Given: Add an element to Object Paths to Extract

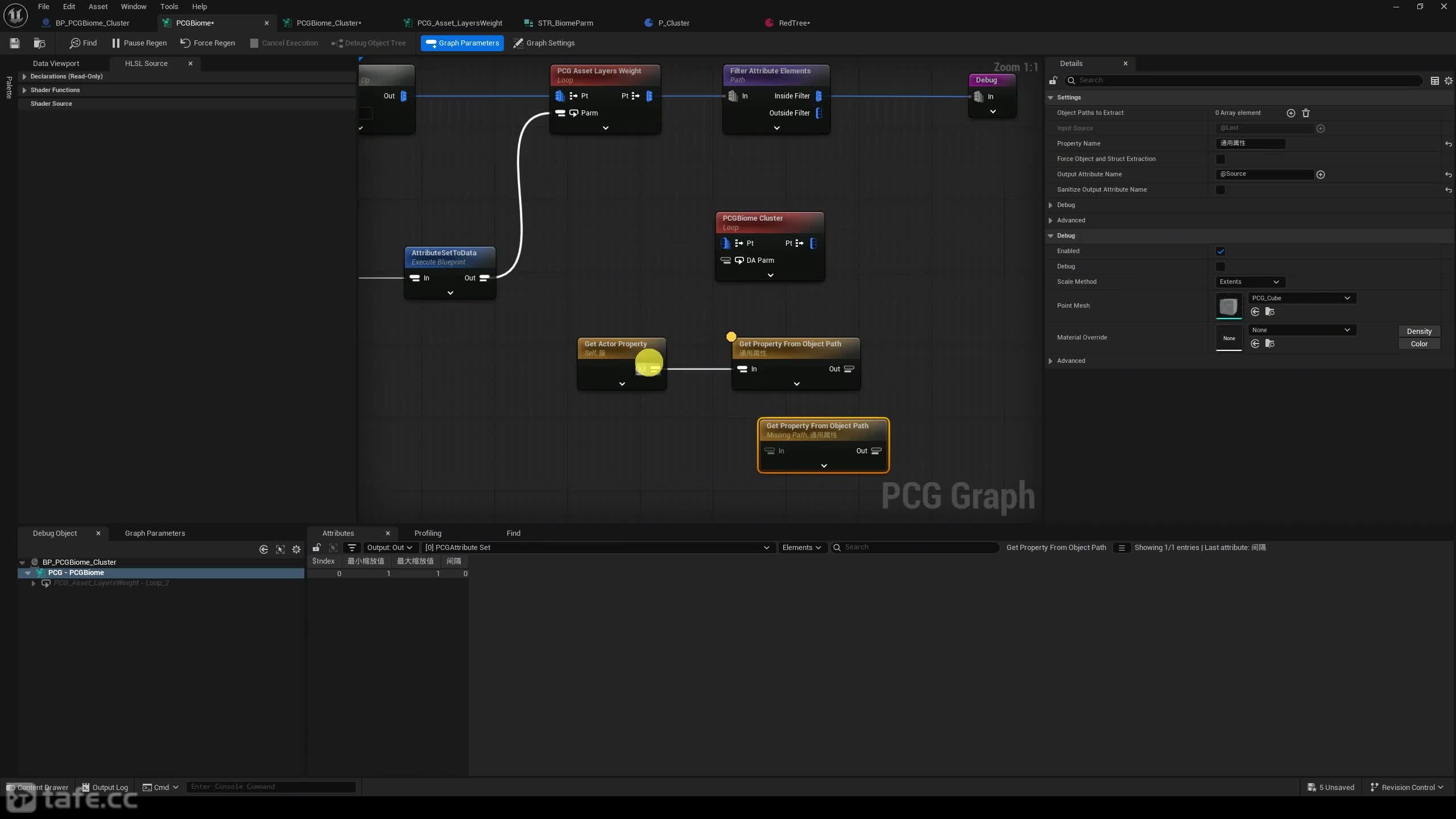Looking at the screenshot, I should pyautogui.click(x=1290, y=113).
